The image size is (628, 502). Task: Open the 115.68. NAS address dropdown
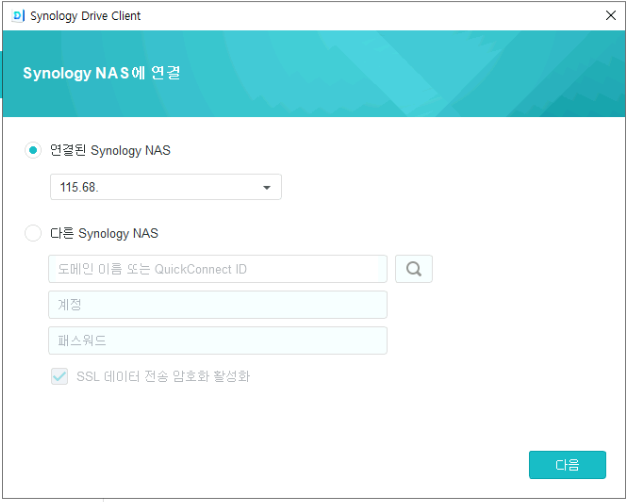click(166, 187)
